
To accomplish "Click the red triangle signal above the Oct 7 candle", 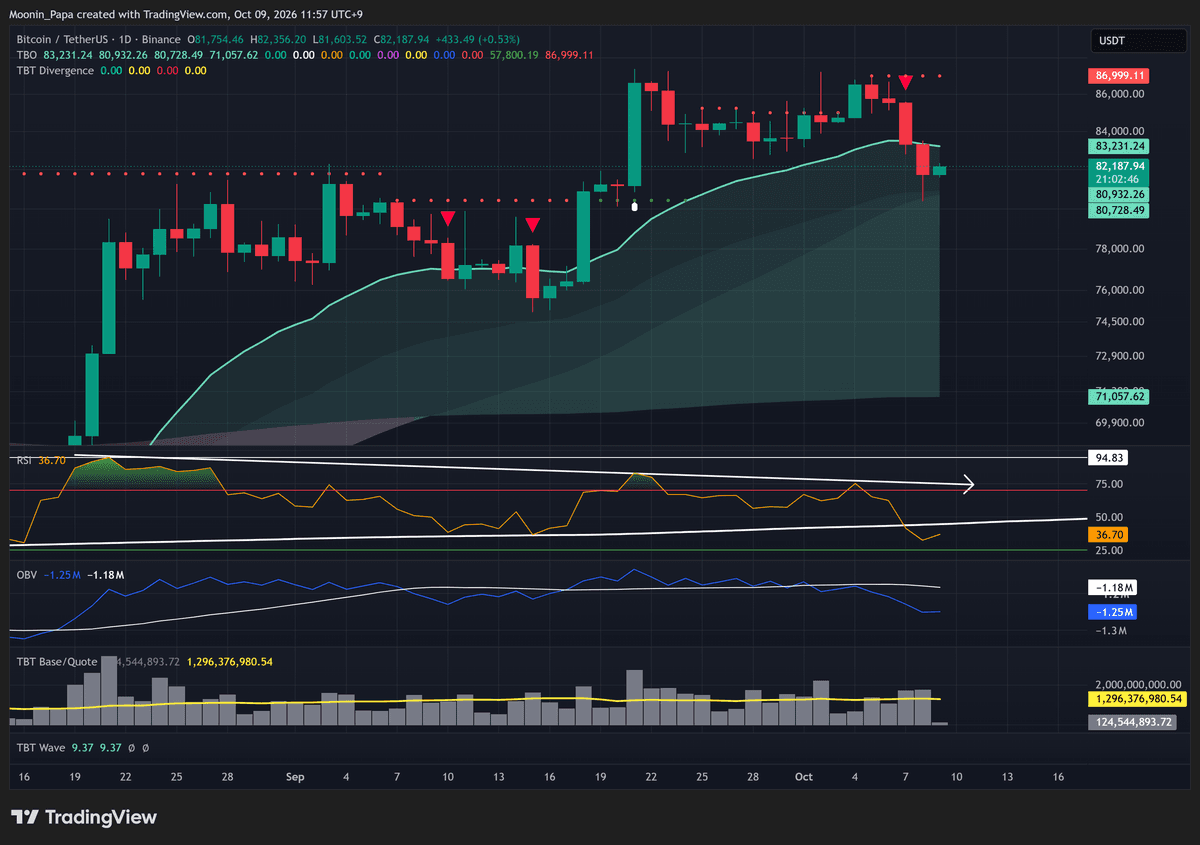I will [x=906, y=80].
